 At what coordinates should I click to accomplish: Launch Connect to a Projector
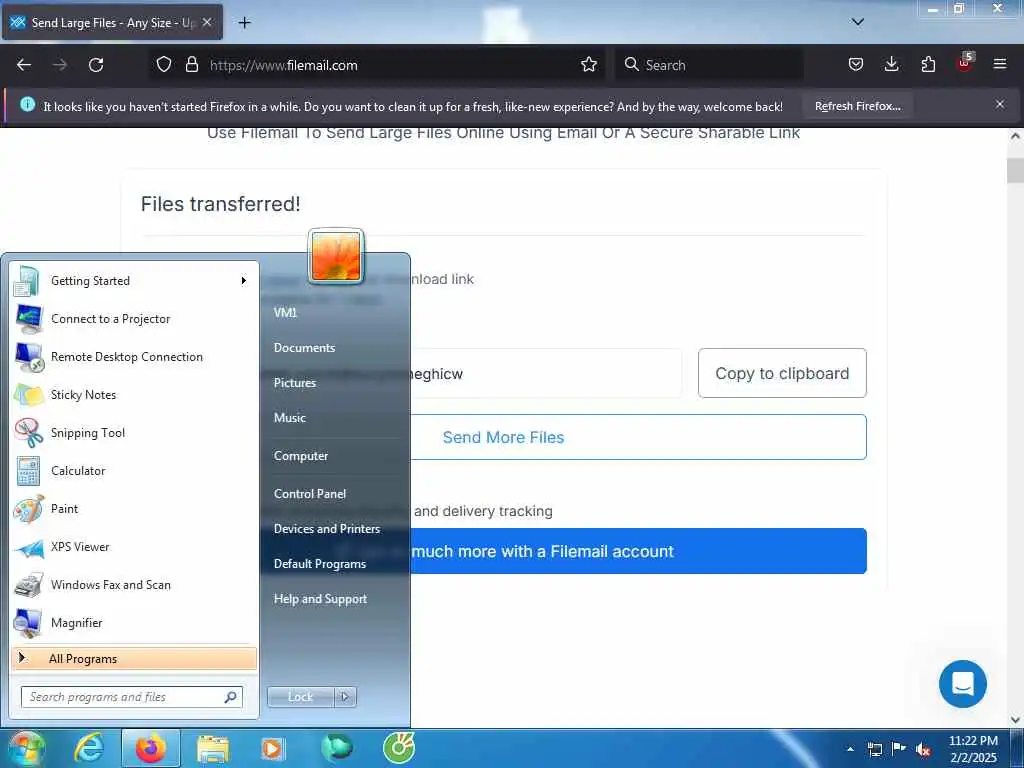tap(134, 319)
